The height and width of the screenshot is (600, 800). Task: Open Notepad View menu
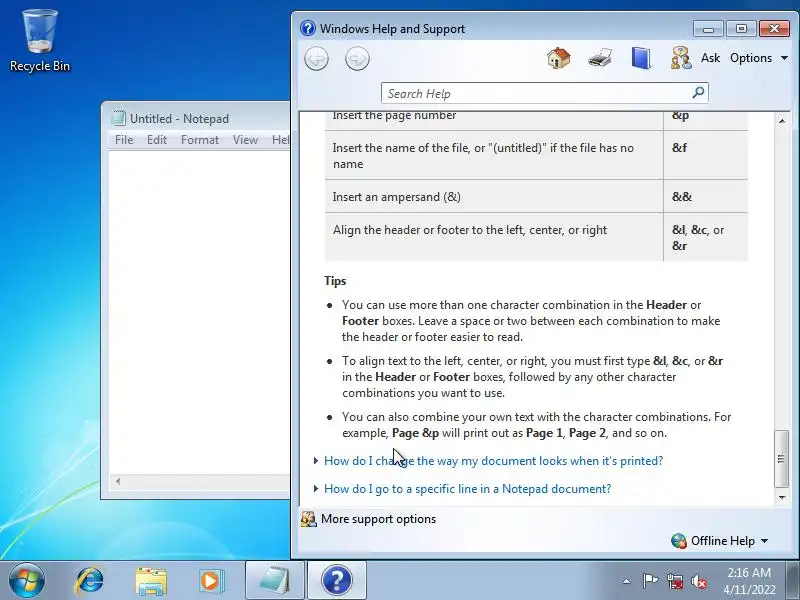(245, 140)
